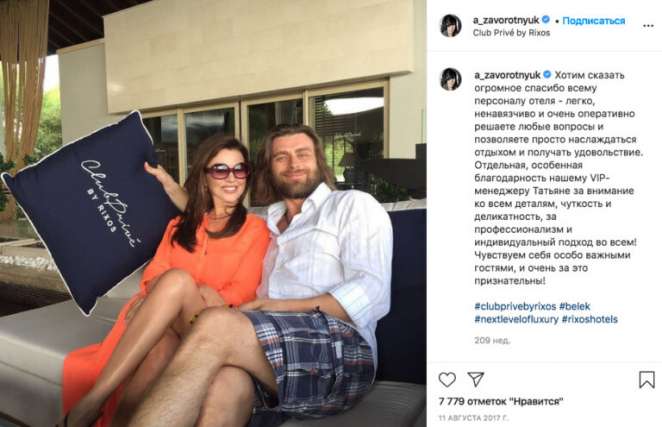Follow the account via Подписаться

[594, 21]
